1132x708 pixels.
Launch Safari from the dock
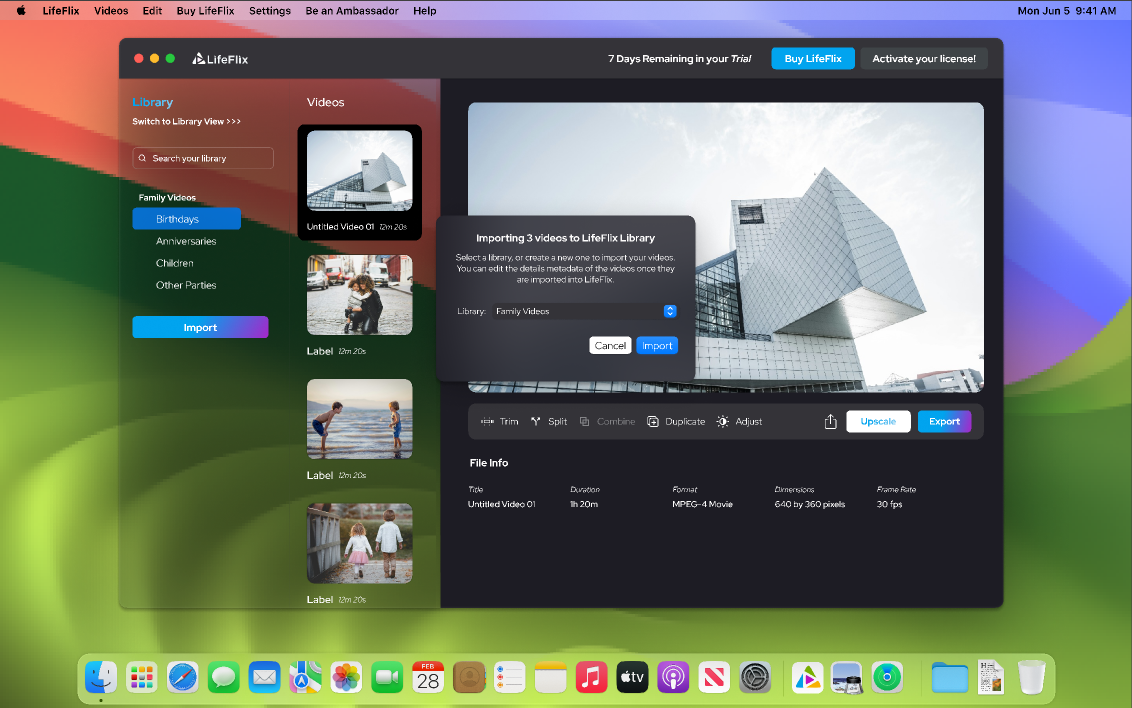[x=183, y=678]
